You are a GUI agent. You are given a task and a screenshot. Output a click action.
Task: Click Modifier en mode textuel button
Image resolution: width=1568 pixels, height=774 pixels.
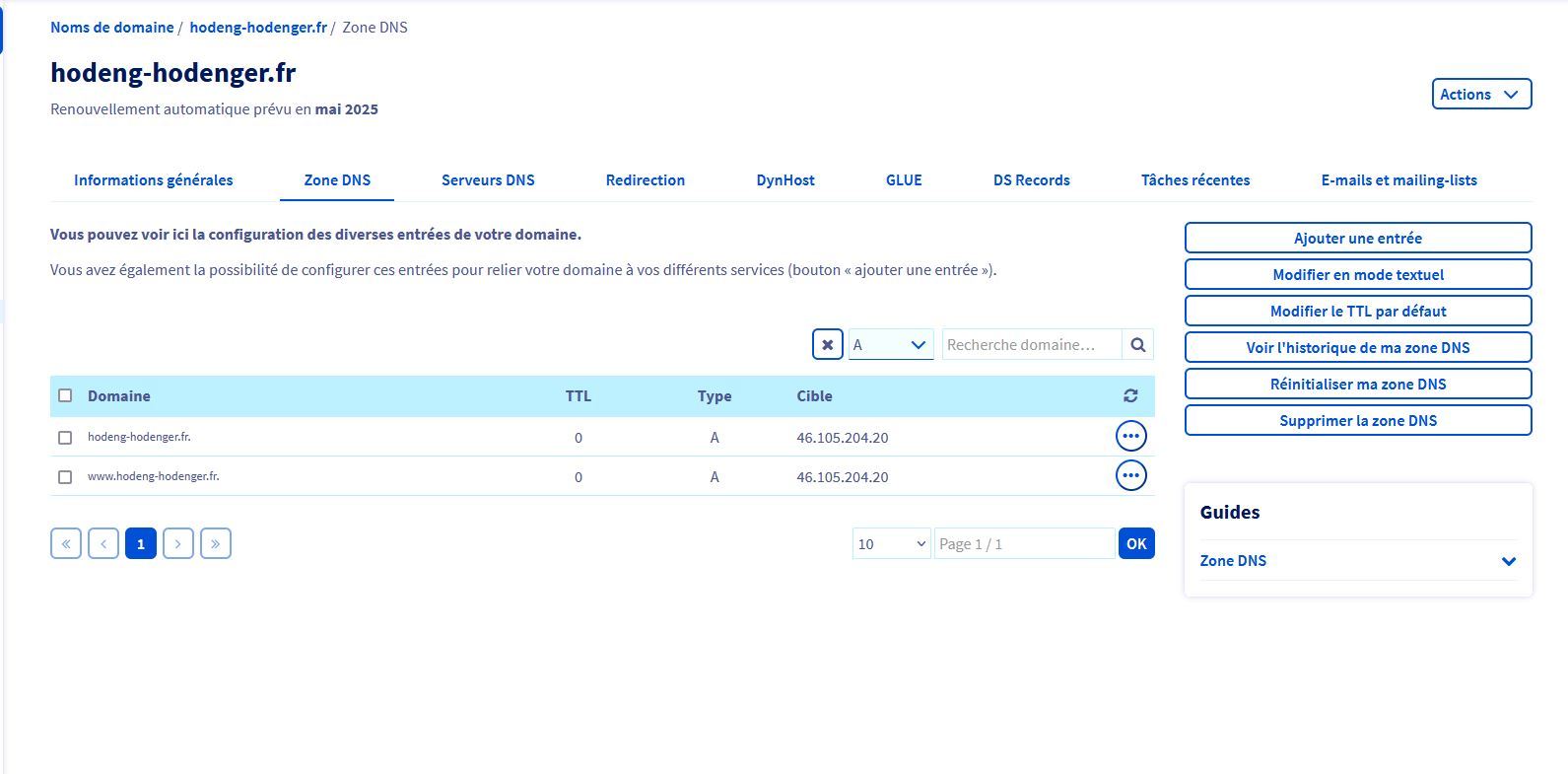(x=1357, y=274)
